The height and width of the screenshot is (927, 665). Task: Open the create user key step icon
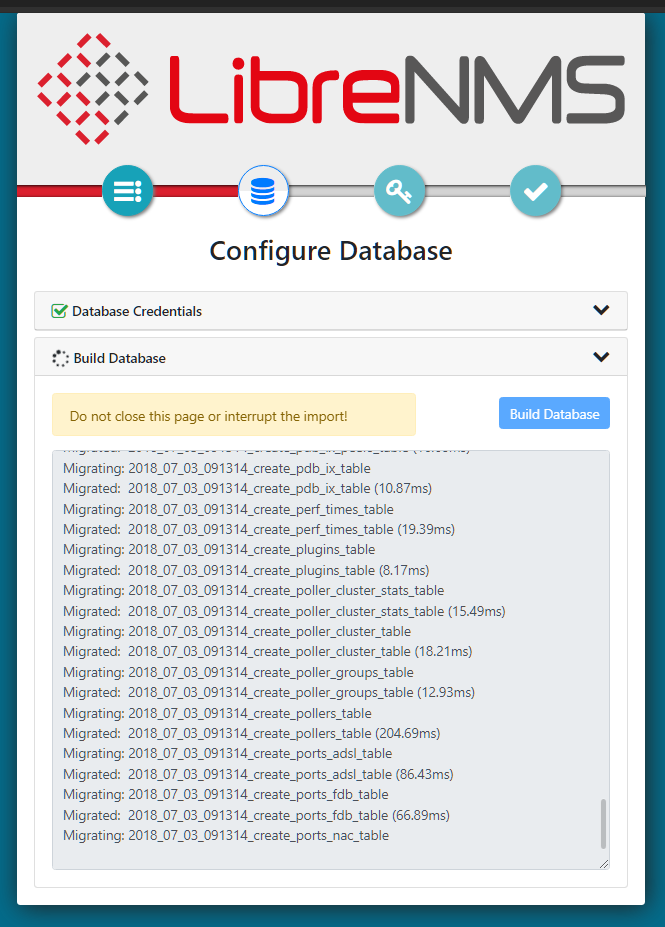(400, 191)
